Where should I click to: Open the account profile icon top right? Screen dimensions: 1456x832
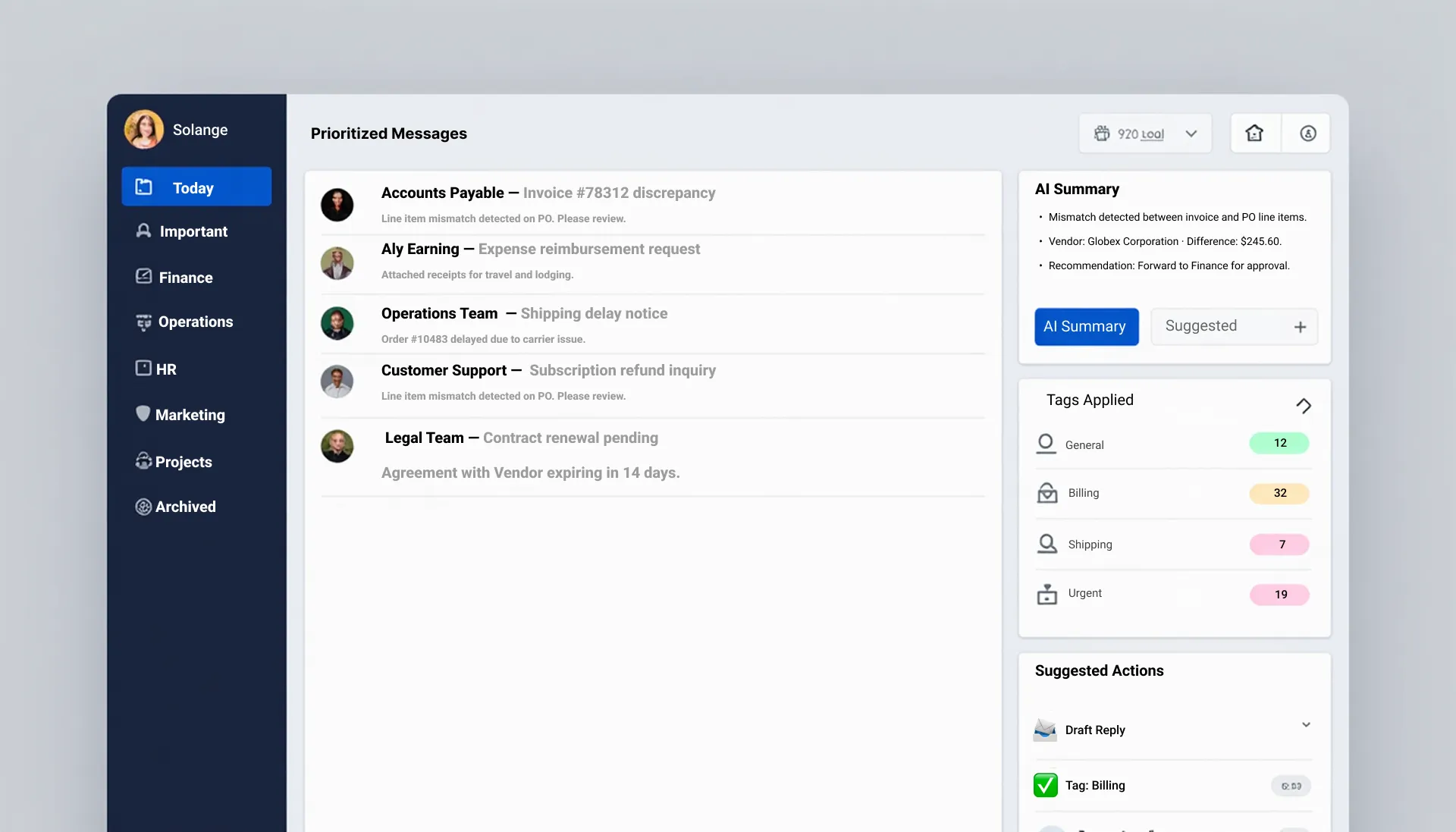[1307, 133]
